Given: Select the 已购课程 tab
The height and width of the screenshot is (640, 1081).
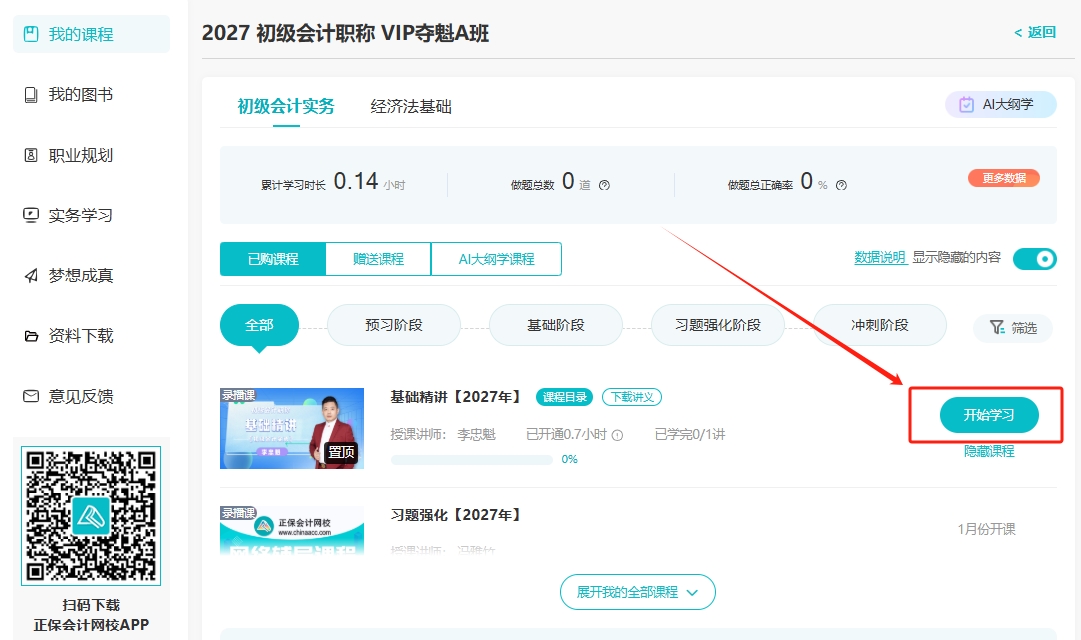Looking at the screenshot, I should coord(273,259).
